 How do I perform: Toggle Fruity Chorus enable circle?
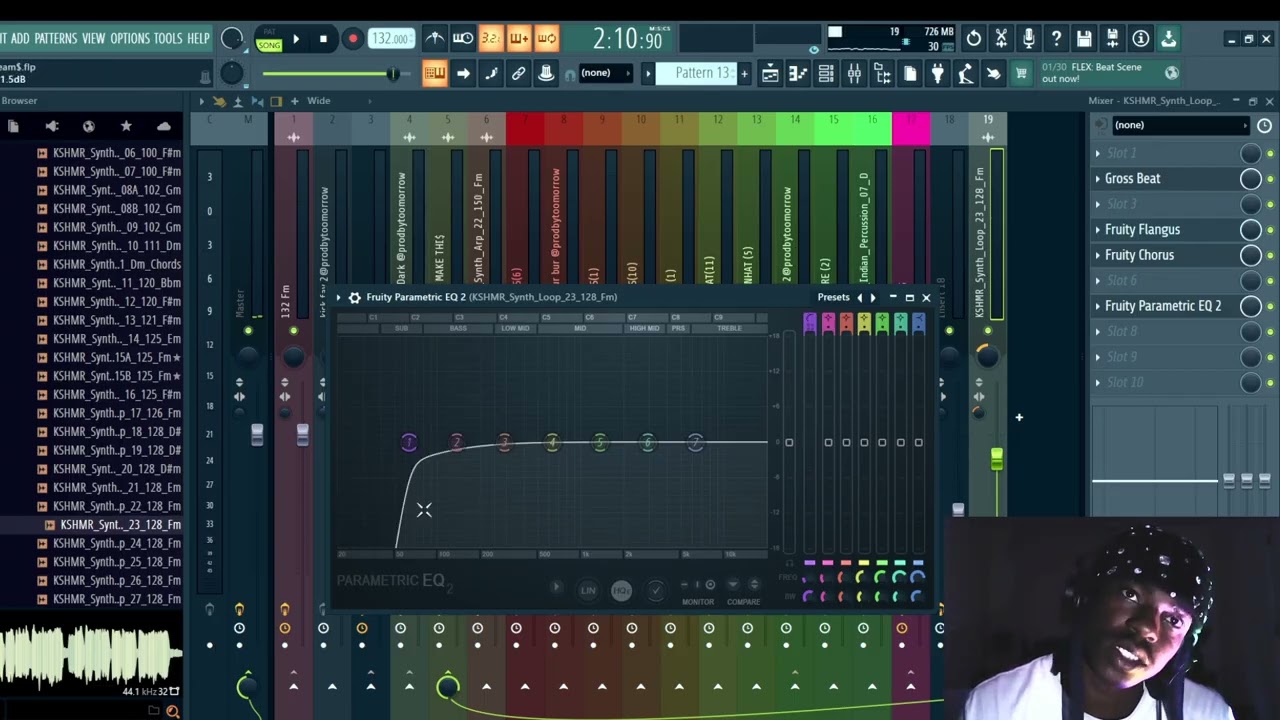[1250, 255]
